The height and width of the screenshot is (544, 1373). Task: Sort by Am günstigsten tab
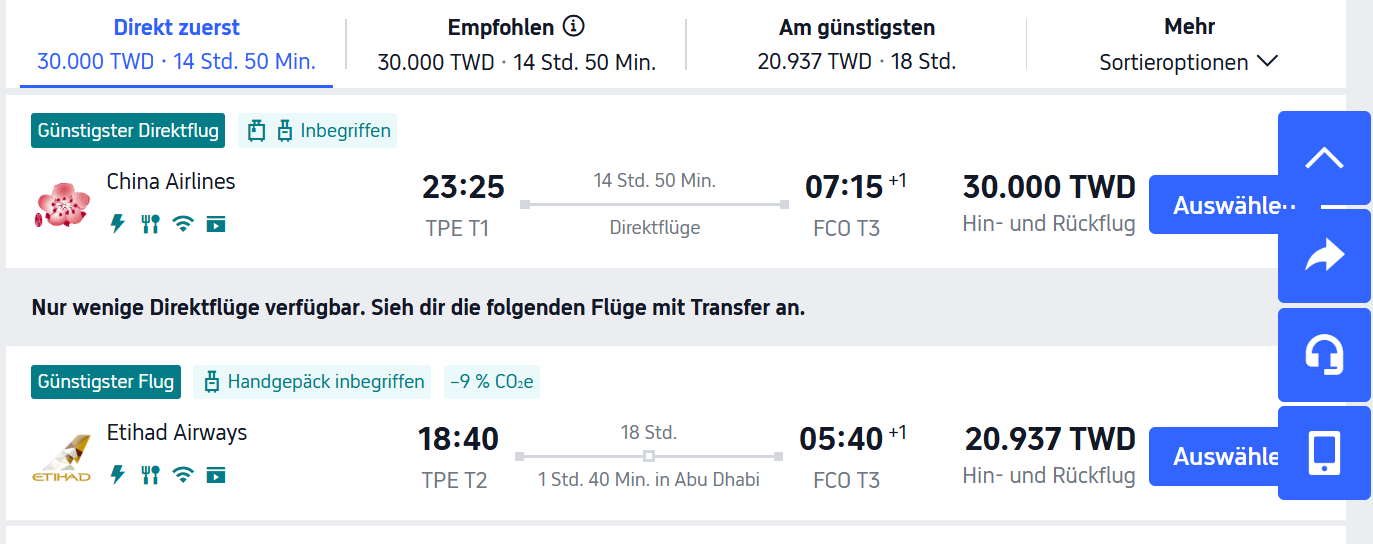pyautogui.click(x=856, y=45)
